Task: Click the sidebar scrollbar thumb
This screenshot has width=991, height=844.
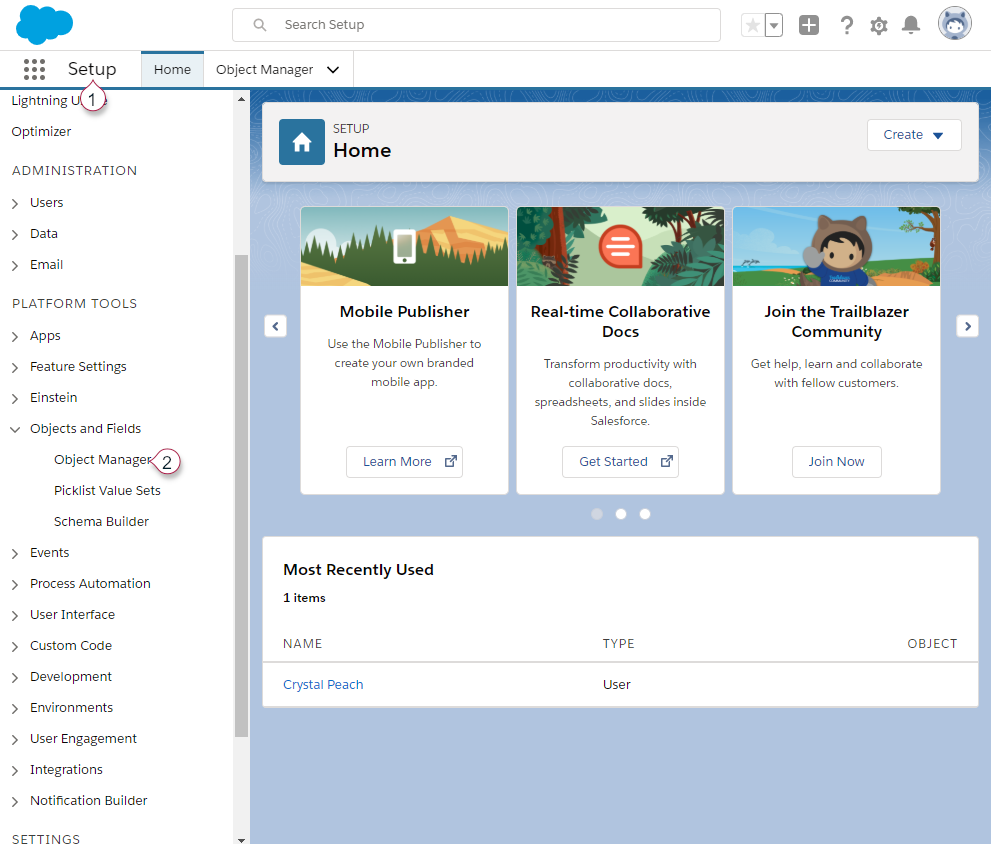Action: pos(241,496)
